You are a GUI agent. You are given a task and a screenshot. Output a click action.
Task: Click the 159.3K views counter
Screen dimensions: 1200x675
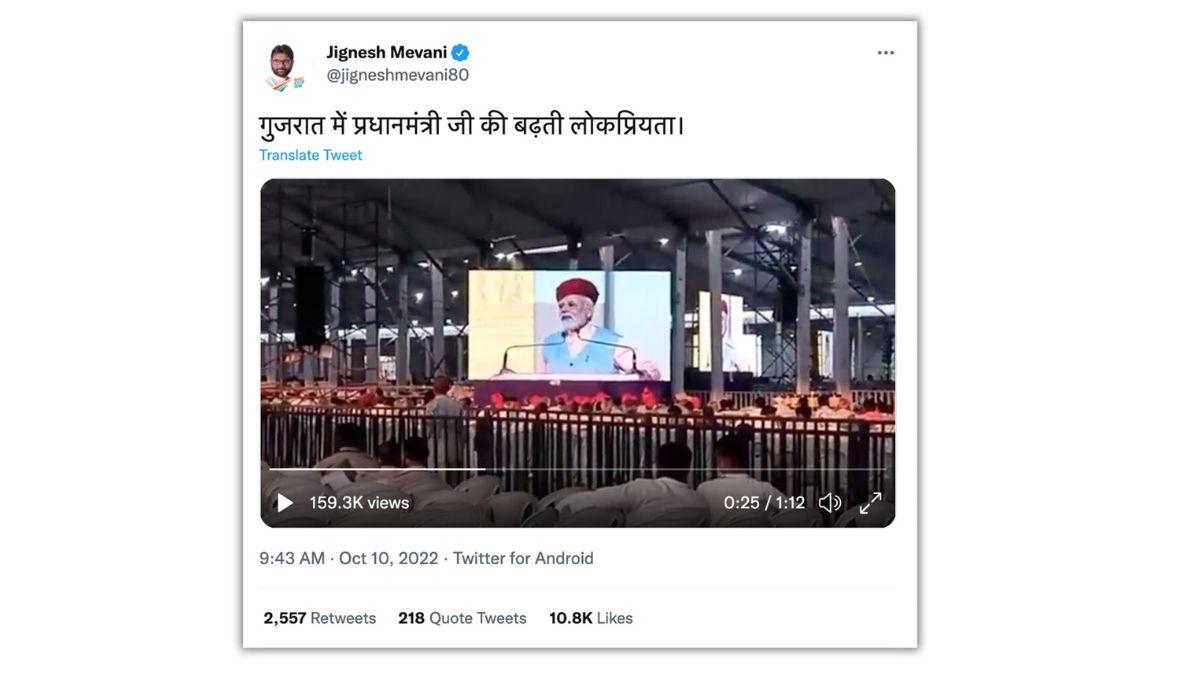[359, 503]
